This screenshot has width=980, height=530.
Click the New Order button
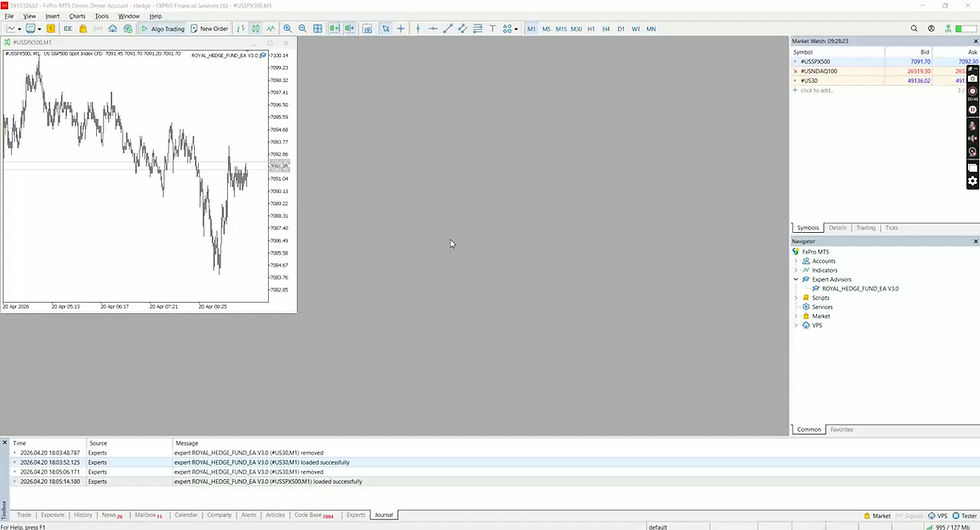point(209,29)
